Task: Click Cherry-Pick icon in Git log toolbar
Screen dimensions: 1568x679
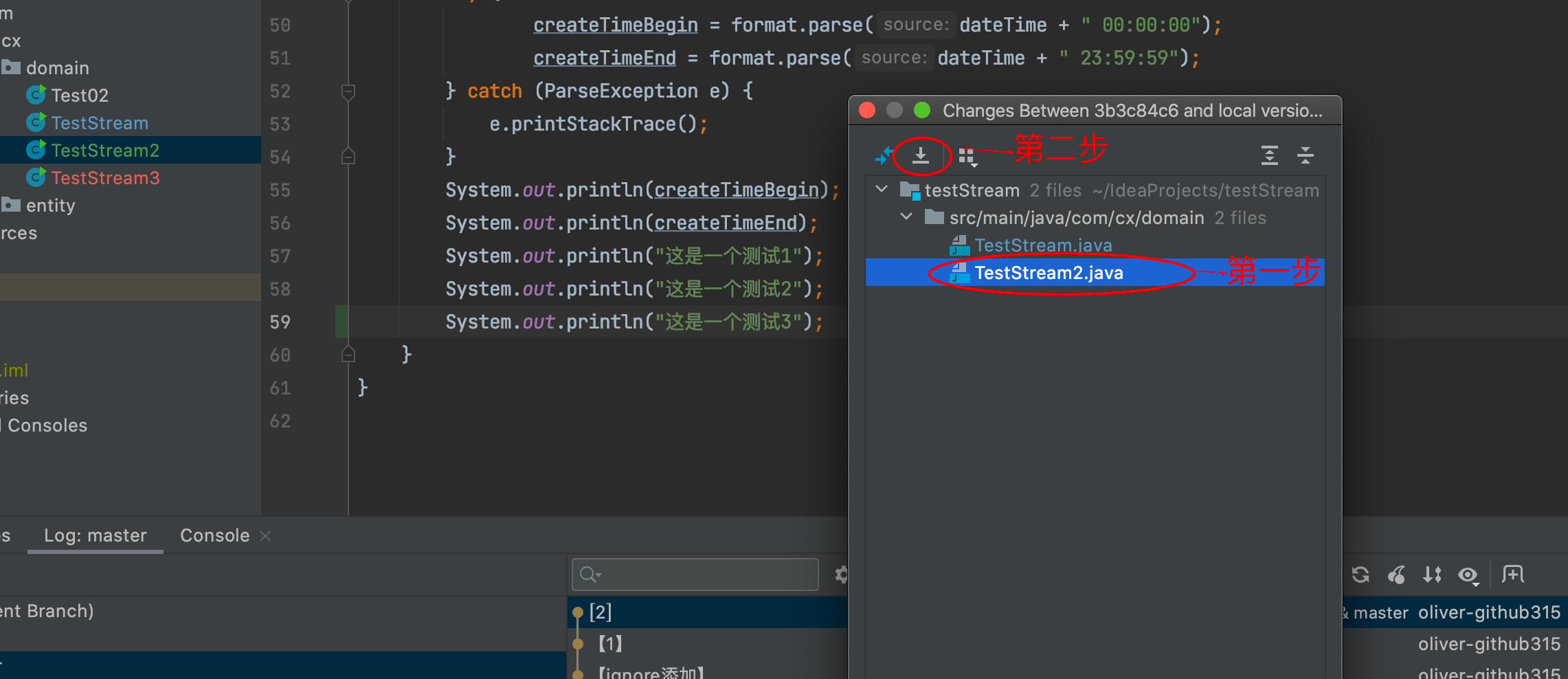Action: [1396, 574]
